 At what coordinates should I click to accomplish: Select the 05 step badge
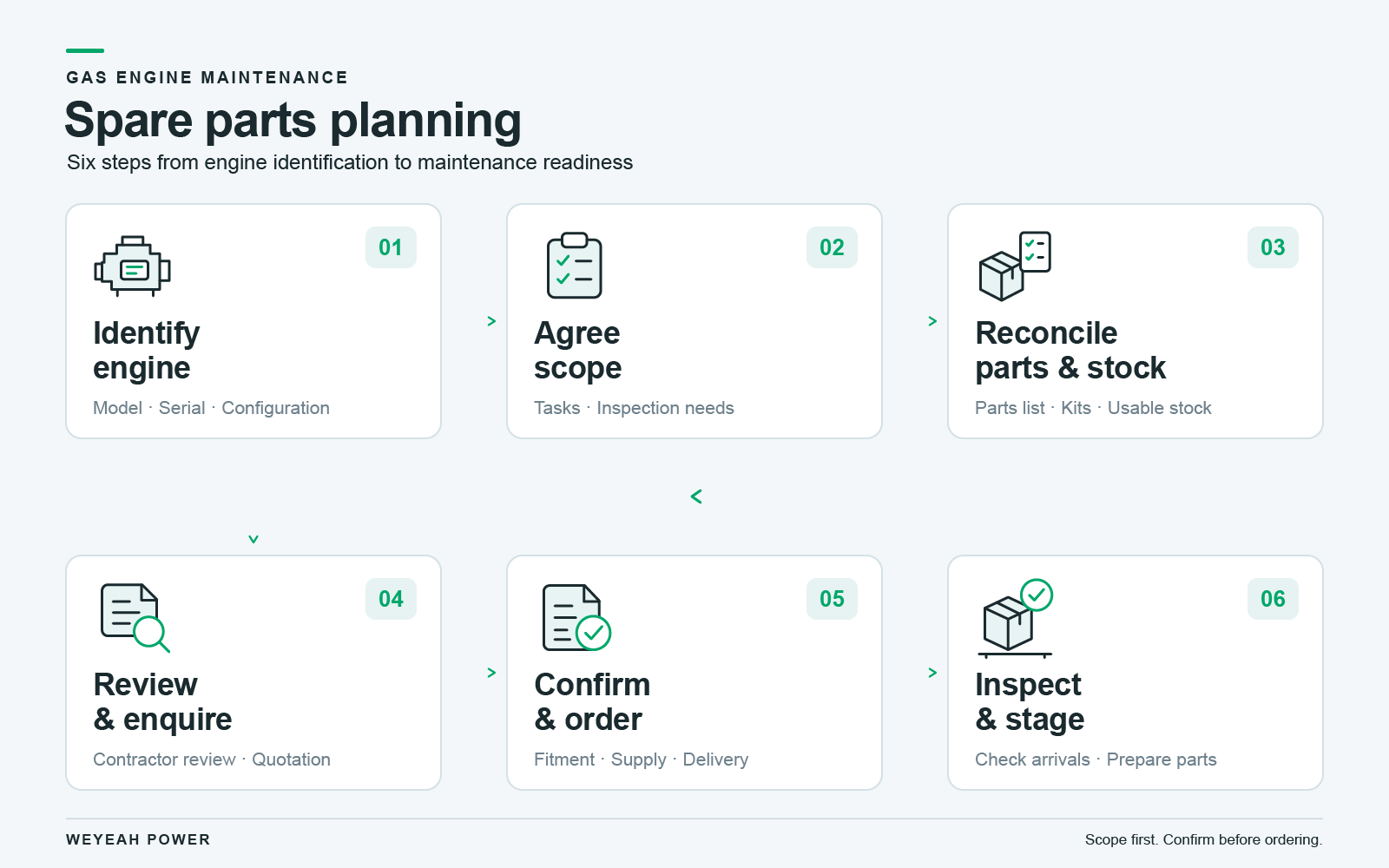pos(832,599)
